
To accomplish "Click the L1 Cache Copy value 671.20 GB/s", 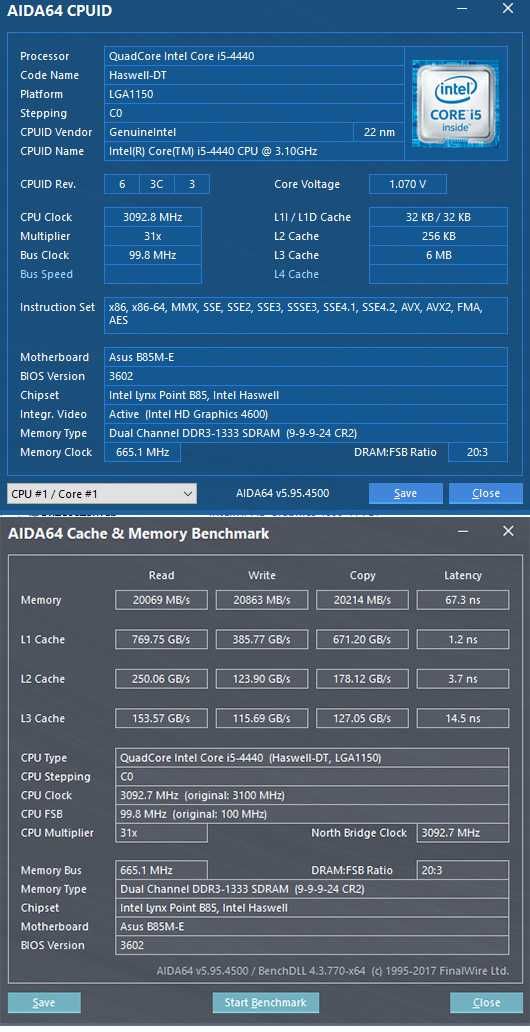I will [x=362, y=640].
